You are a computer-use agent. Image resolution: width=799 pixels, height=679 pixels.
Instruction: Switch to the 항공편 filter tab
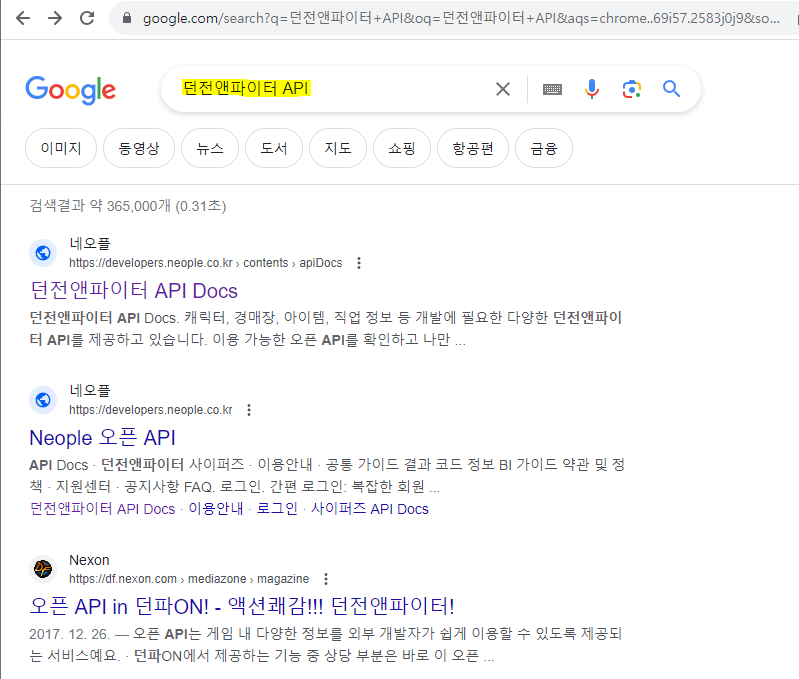(473, 148)
